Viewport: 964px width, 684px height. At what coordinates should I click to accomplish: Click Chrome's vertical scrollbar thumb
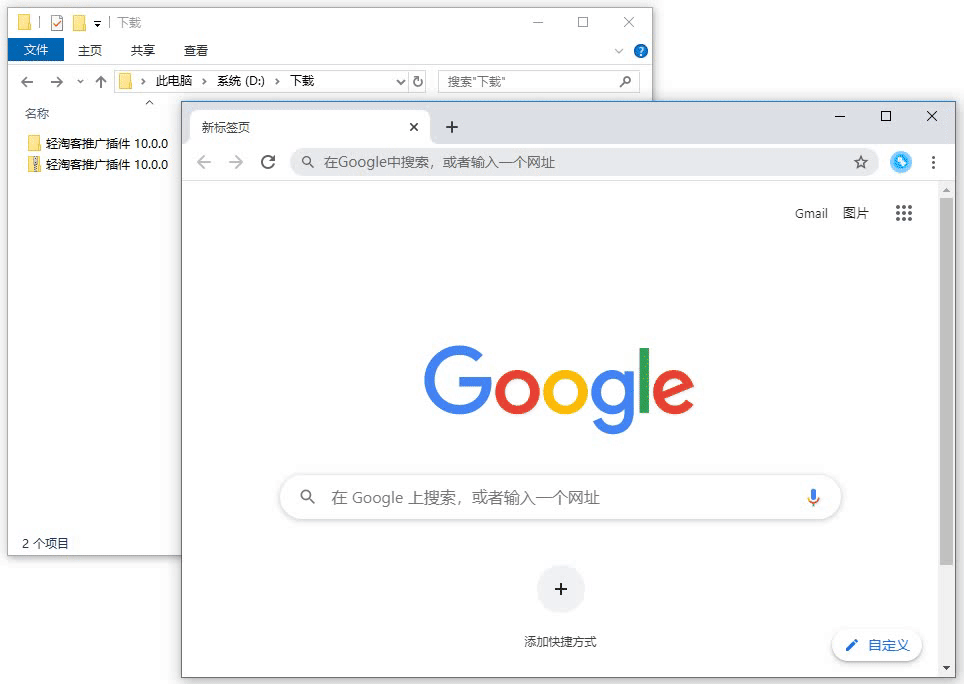pos(946,381)
